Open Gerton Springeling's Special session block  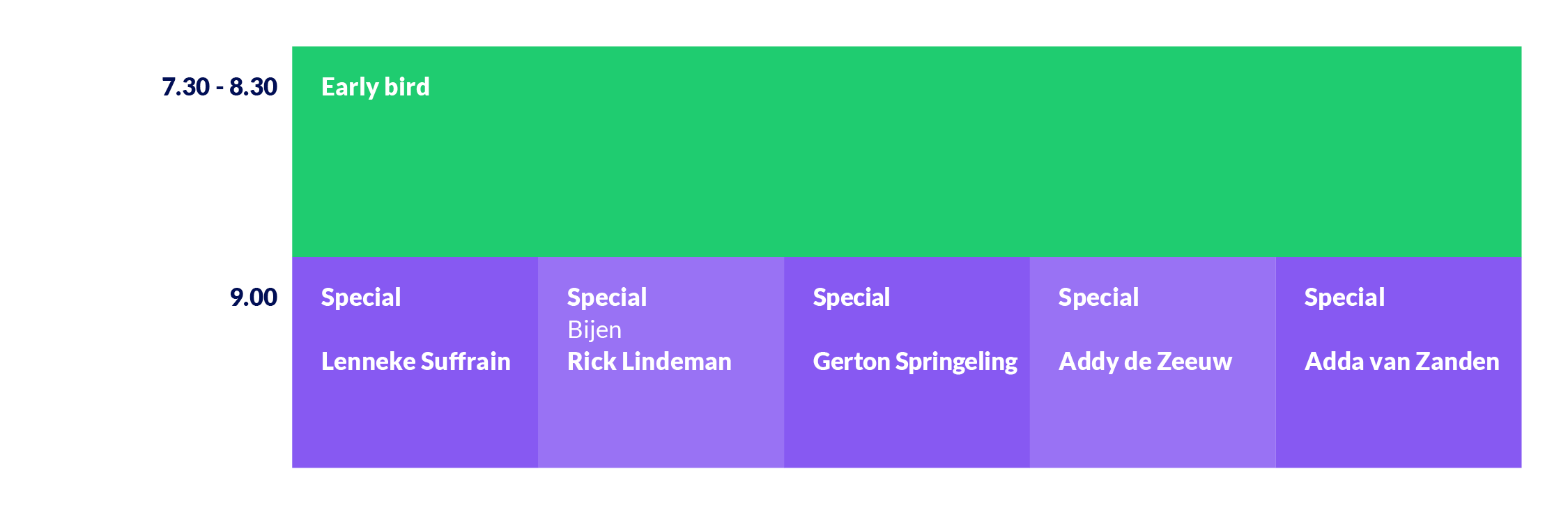click(907, 362)
